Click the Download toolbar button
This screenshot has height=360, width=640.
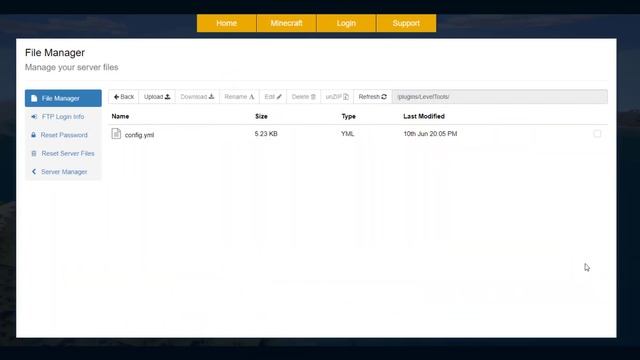[x=197, y=97]
